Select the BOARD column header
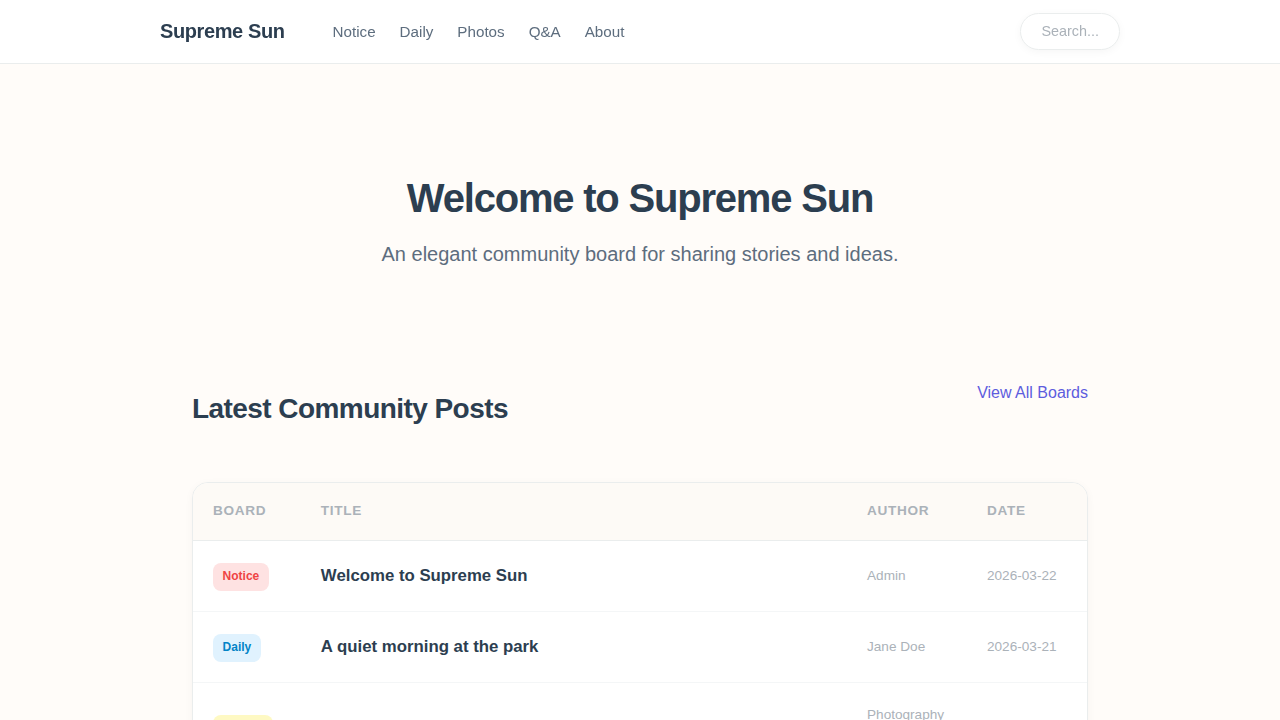 click(239, 510)
